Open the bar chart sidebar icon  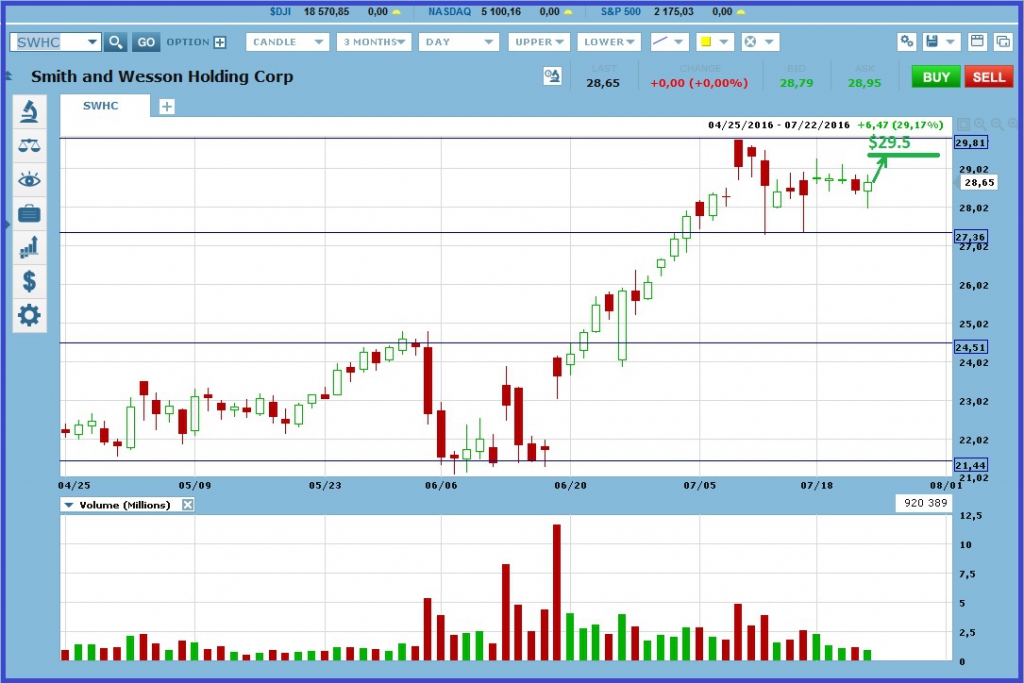pyautogui.click(x=29, y=247)
